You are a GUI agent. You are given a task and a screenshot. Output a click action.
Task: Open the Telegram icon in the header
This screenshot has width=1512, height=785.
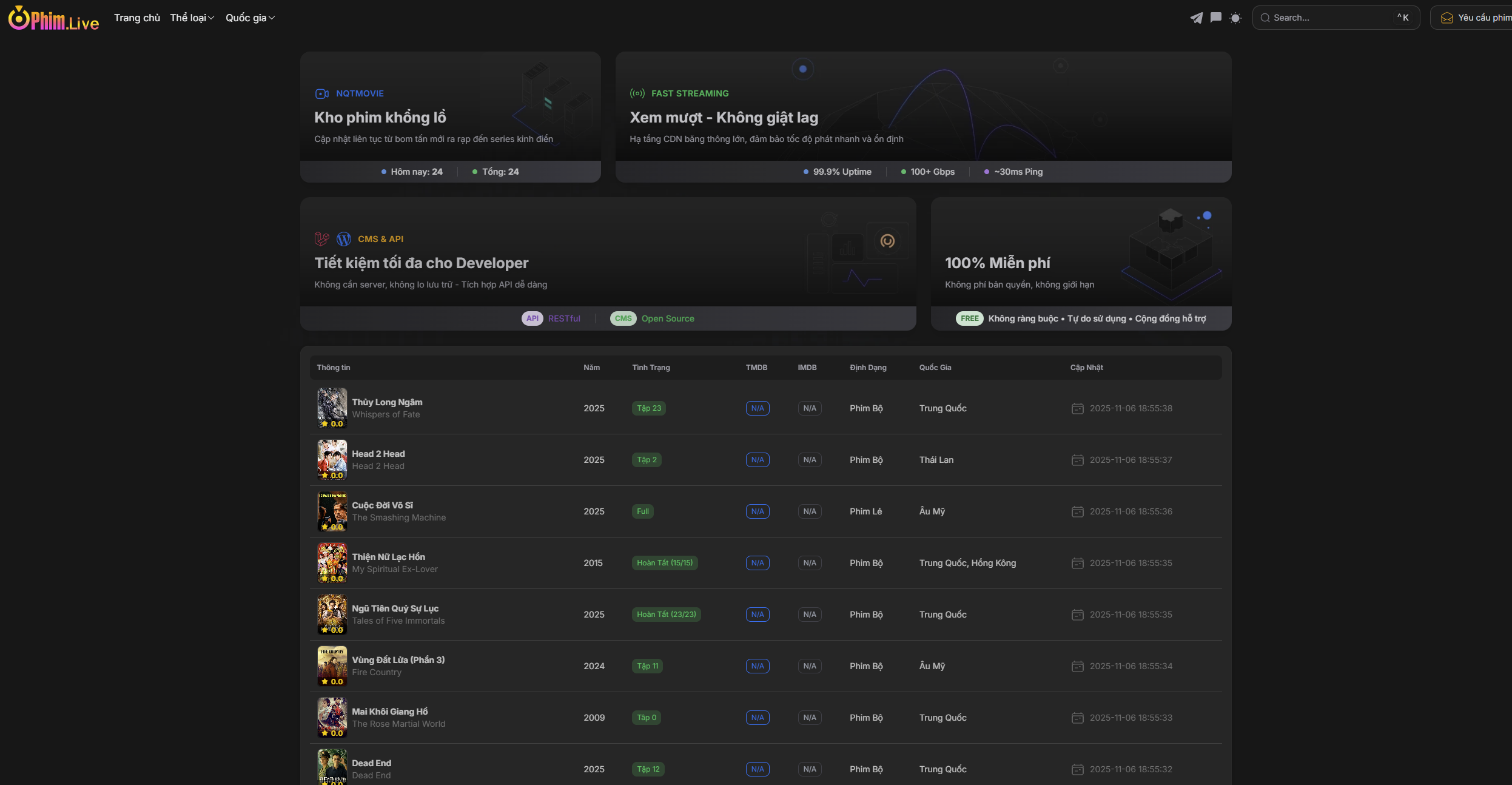point(1195,18)
